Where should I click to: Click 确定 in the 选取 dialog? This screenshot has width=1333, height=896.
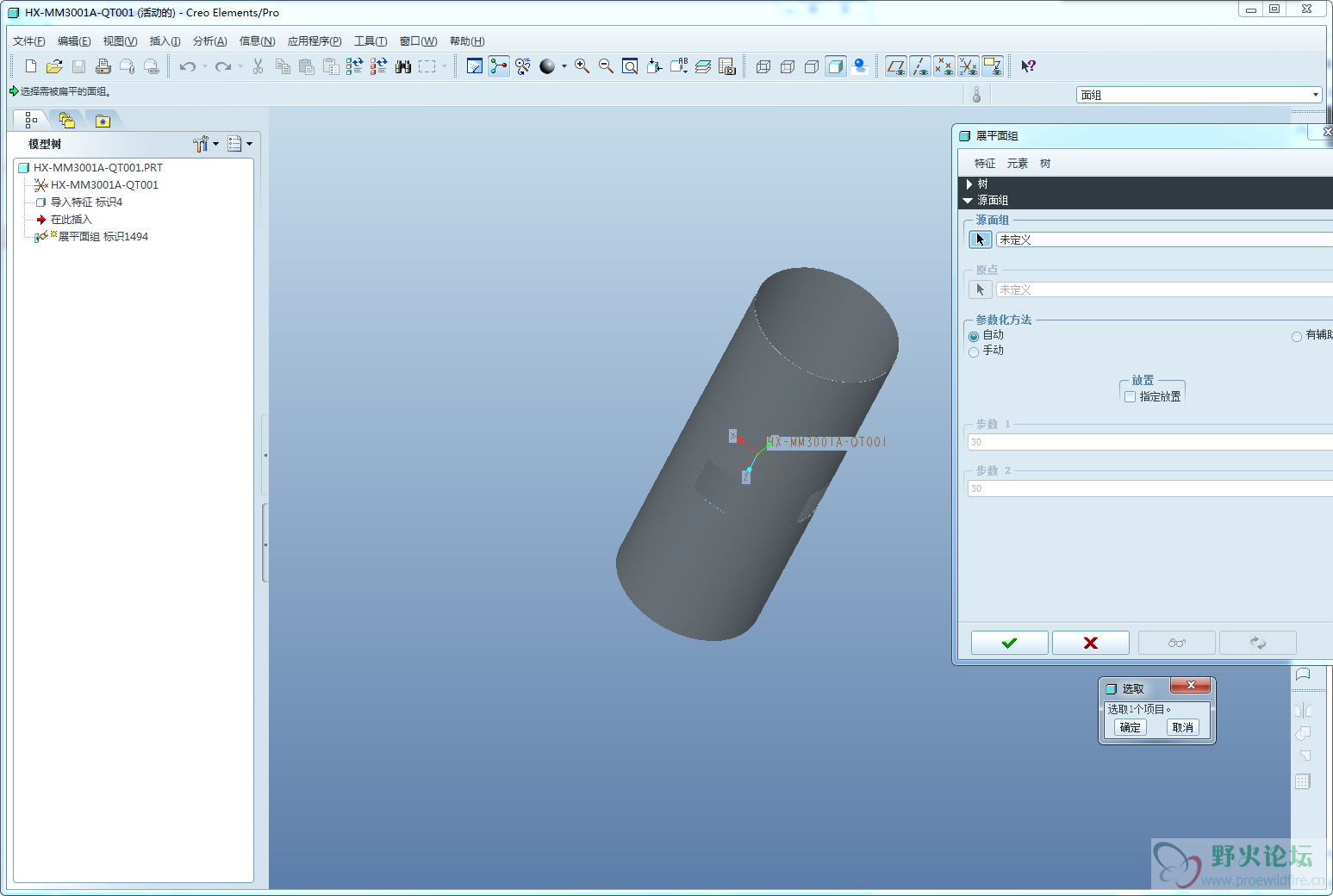(1130, 728)
